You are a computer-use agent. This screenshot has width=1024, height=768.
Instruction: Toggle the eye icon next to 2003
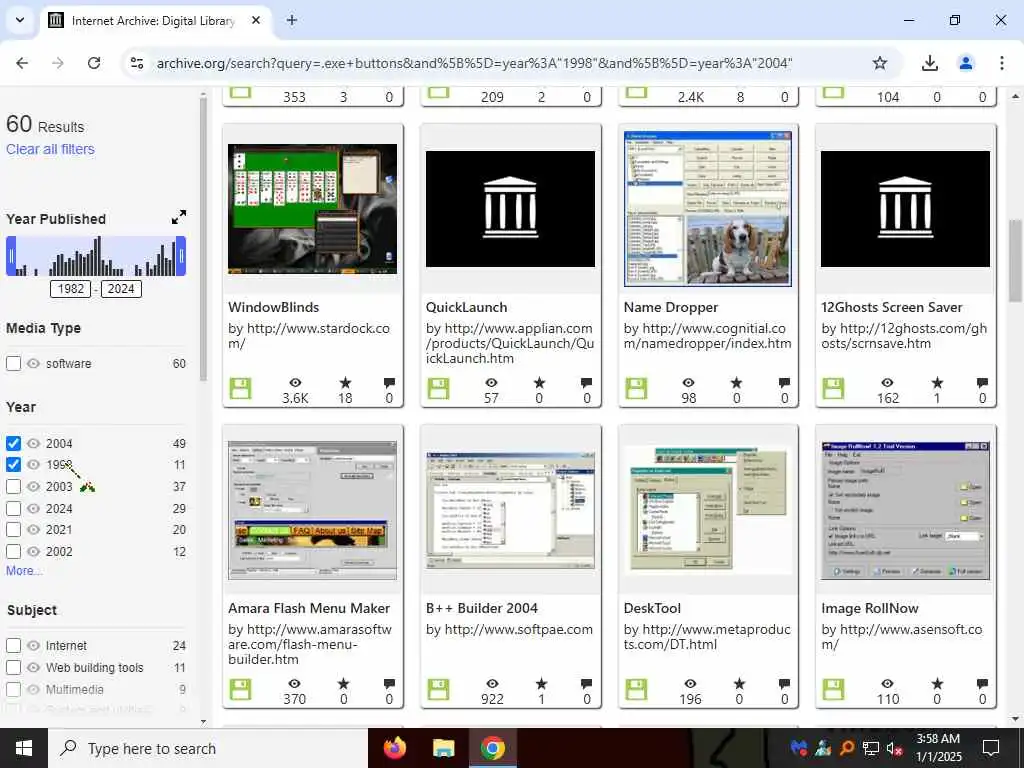(33, 487)
